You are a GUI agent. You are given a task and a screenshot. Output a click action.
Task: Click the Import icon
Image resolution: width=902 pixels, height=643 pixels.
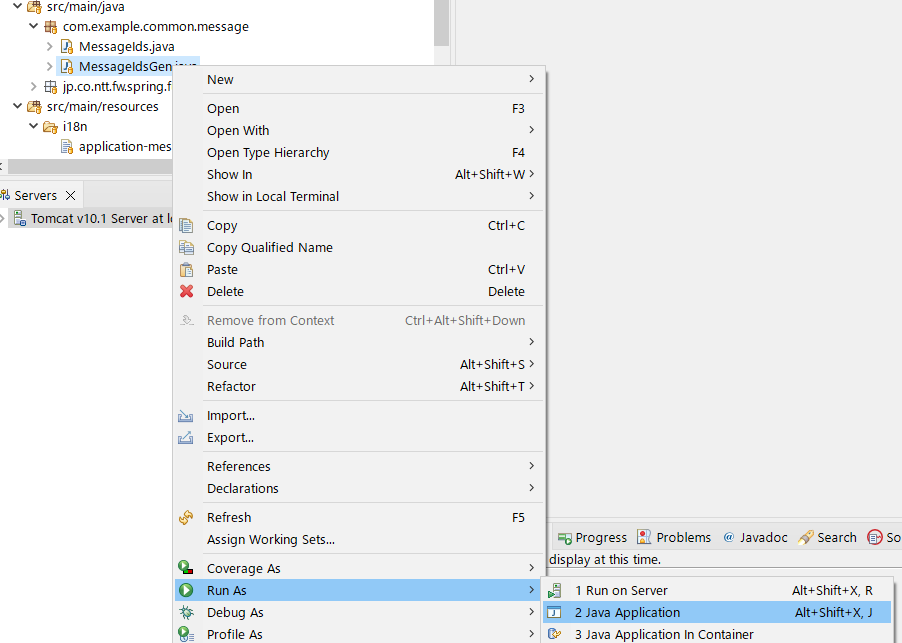(x=186, y=416)
